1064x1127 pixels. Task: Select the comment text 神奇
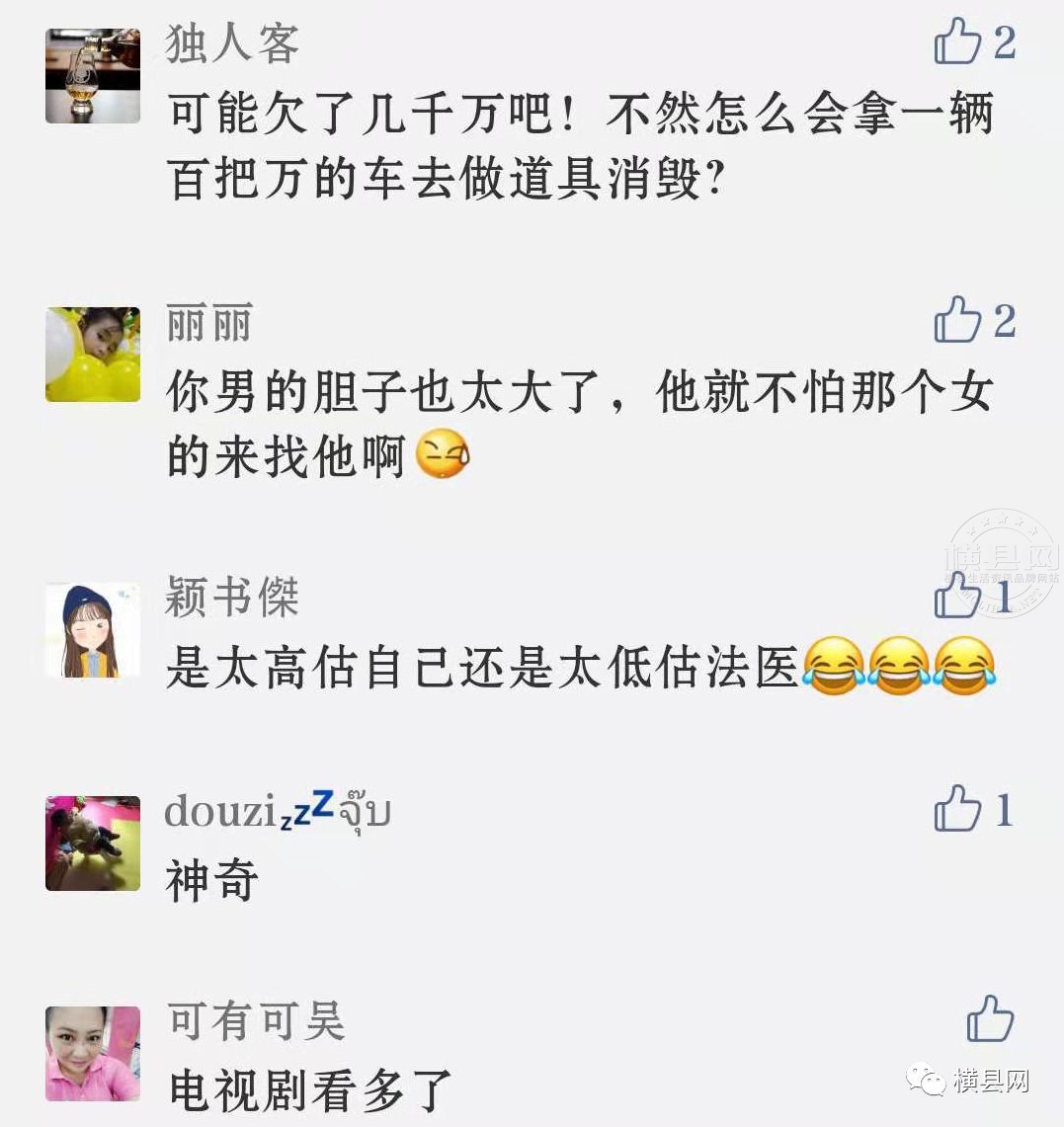click(x=212, y=880)
